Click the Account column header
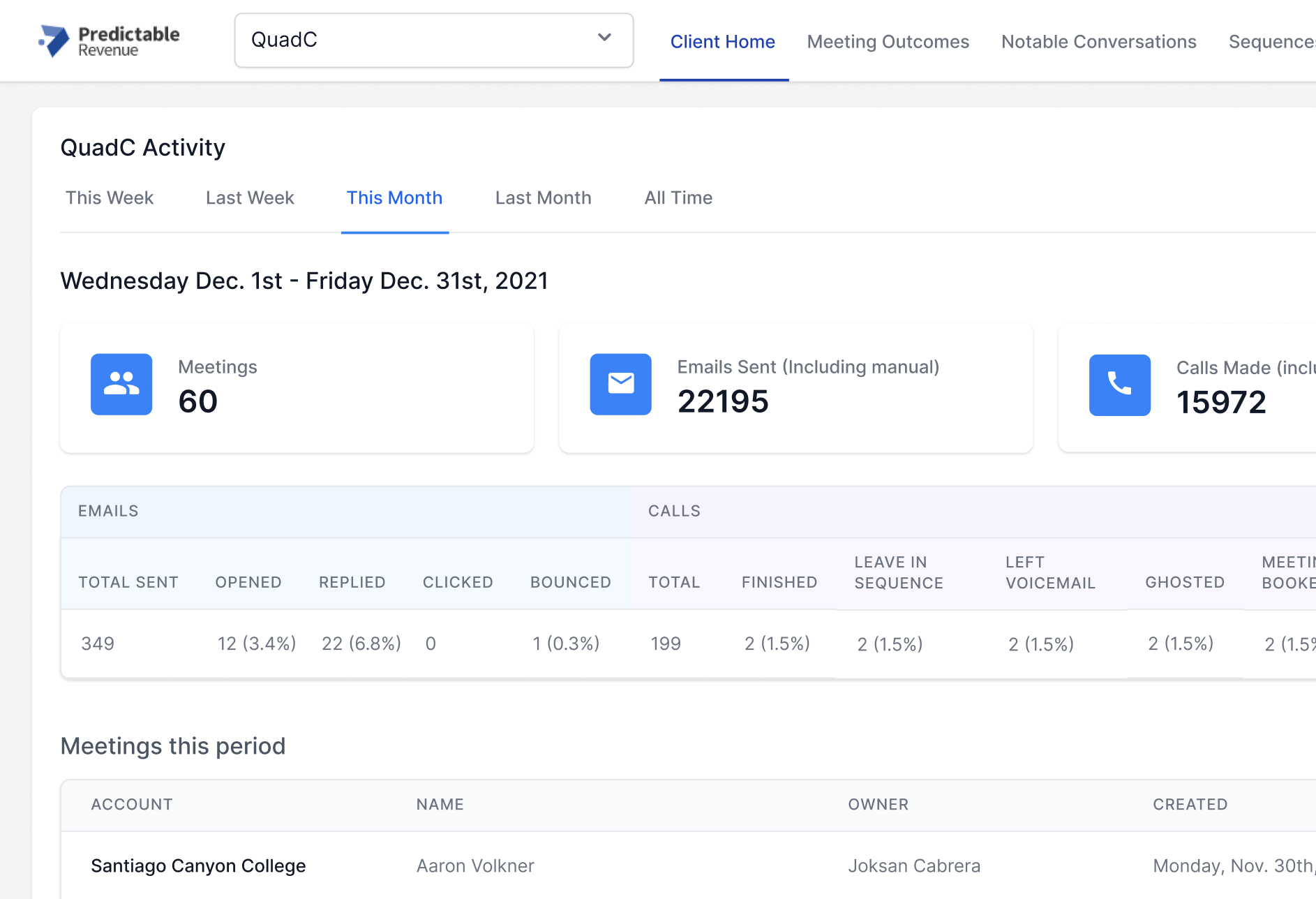1316x899 pixels. pos(132,805)
